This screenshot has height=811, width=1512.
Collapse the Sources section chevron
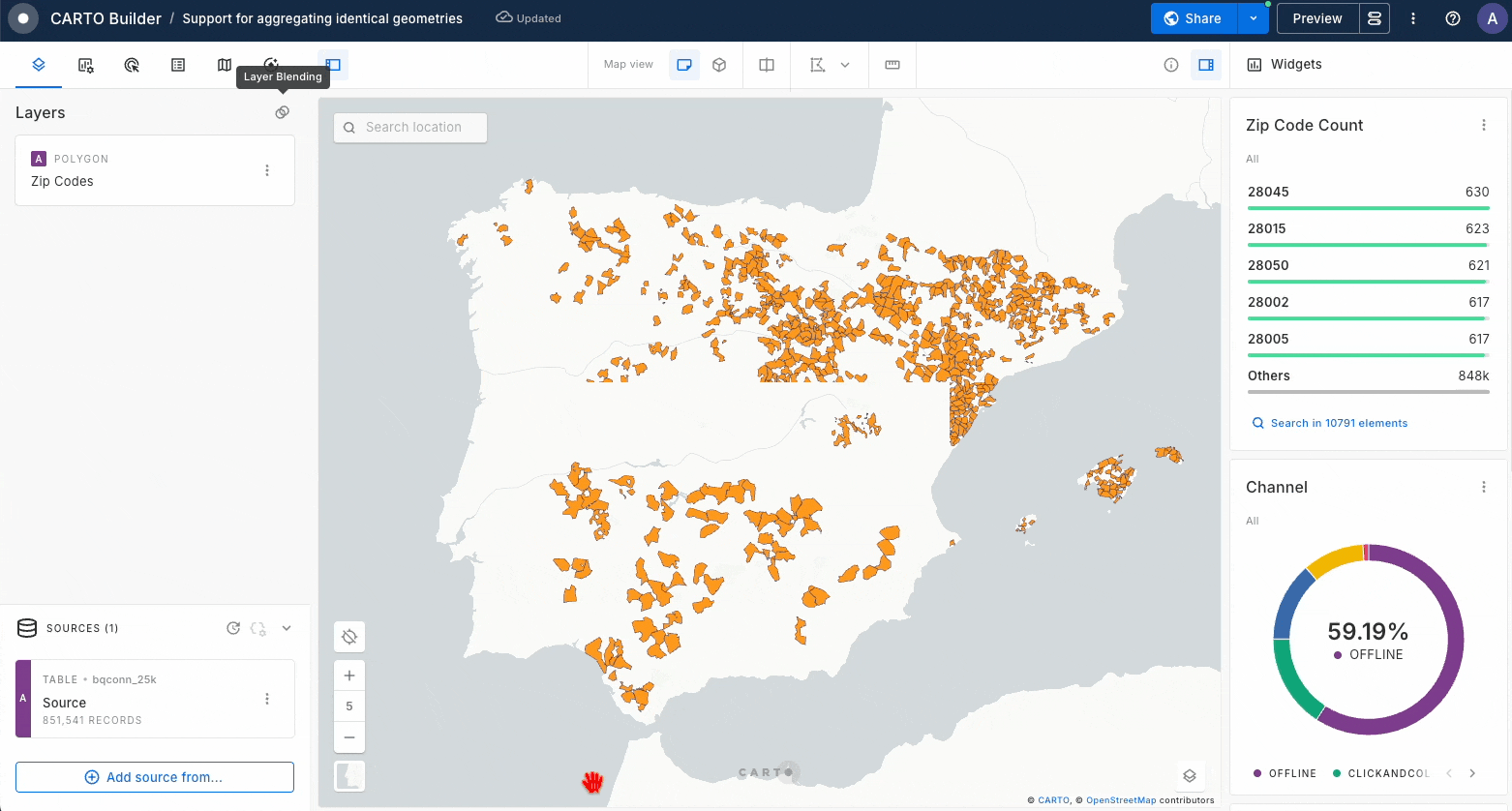pyautogui.click(x=287, y=628)
